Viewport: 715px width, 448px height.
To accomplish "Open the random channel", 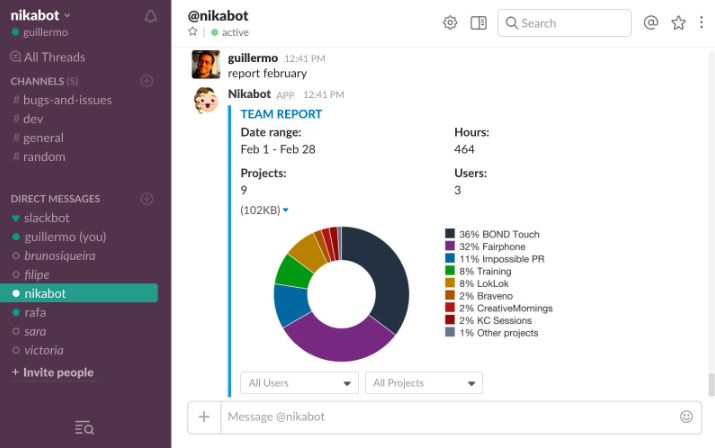I will pyautogui.click(x=39, y=157).
